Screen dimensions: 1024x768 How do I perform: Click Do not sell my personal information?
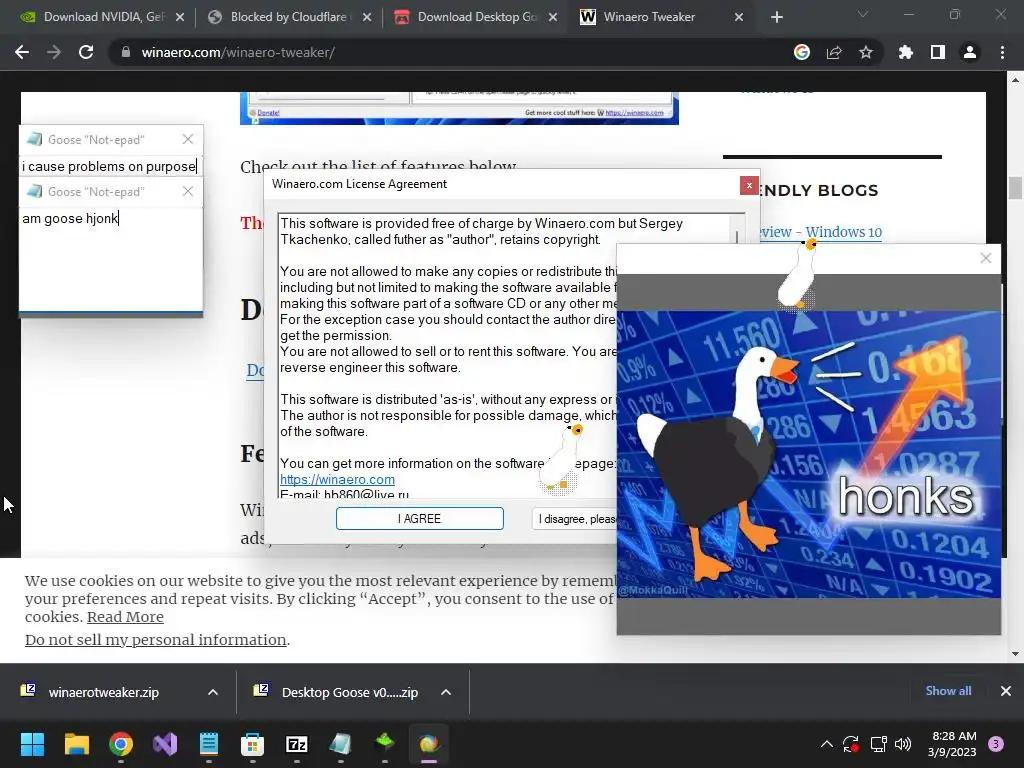tap(155, 640)
